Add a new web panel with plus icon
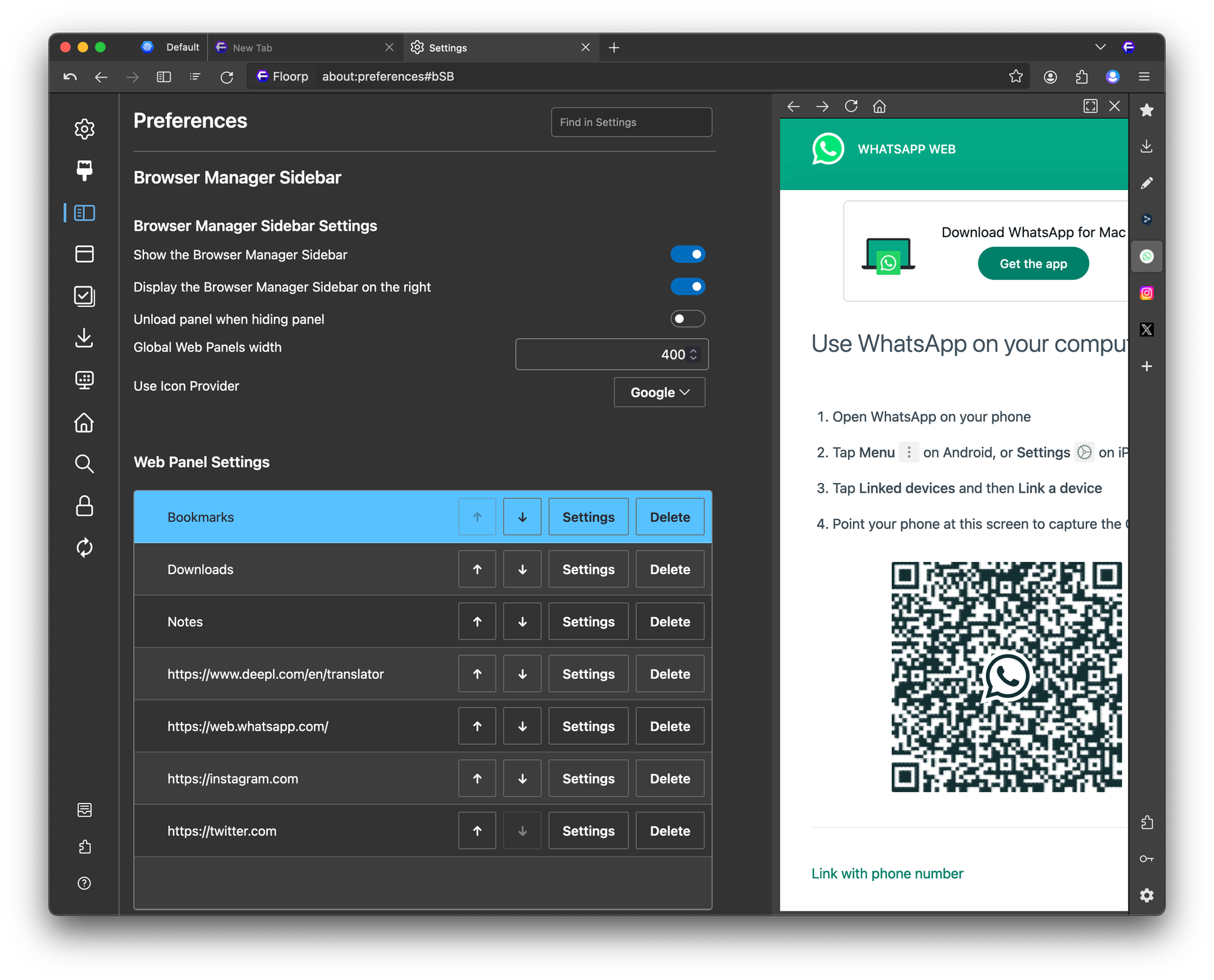Image resolution: width=1214 pixels, height=980 pixels. 1147,367
